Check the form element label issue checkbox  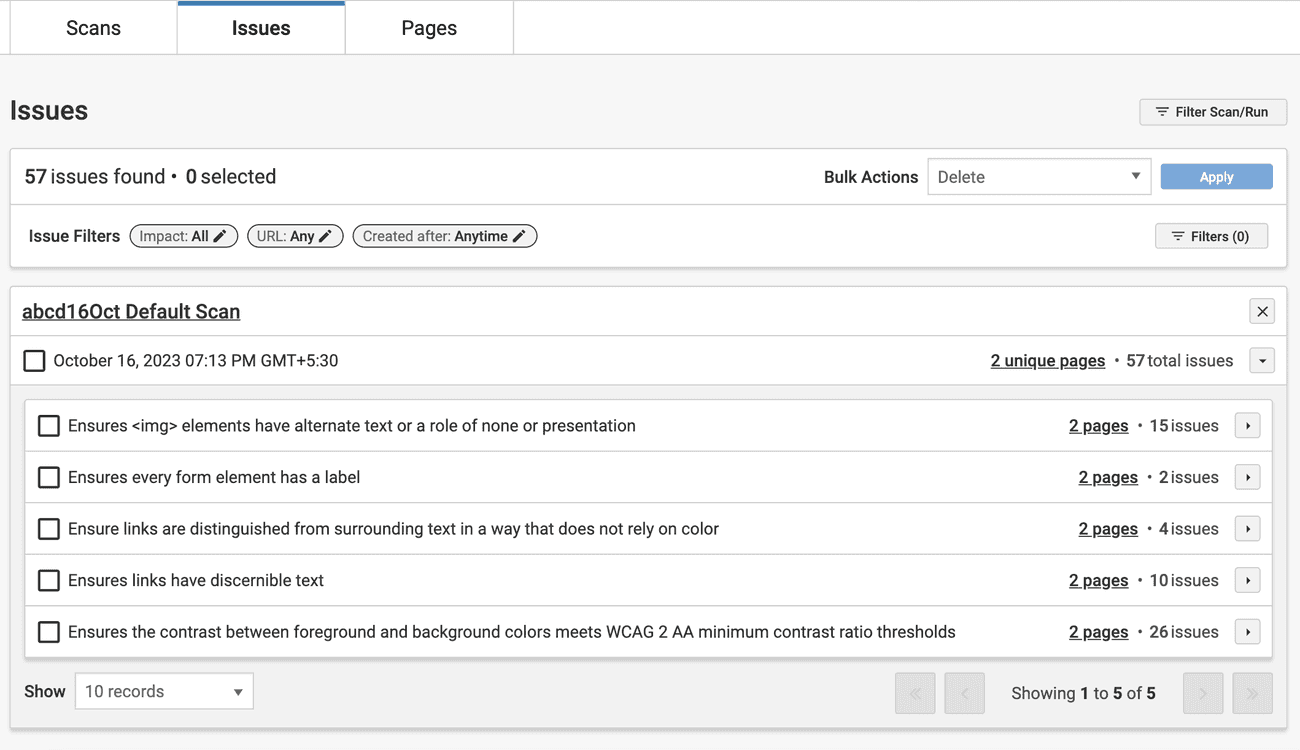point(49,477)
